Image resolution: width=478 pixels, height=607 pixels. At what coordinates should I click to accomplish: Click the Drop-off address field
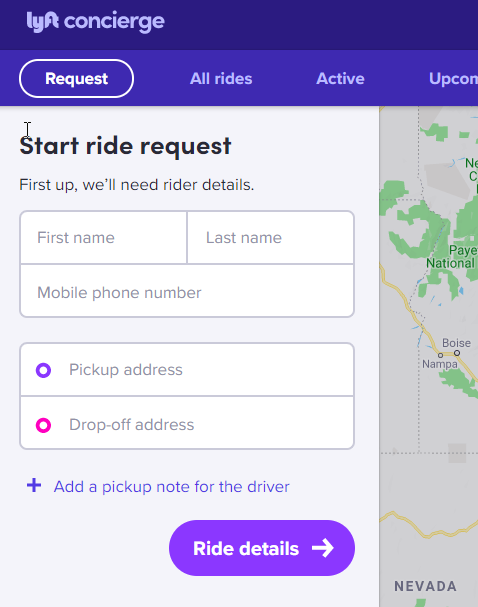pos(187,423)
